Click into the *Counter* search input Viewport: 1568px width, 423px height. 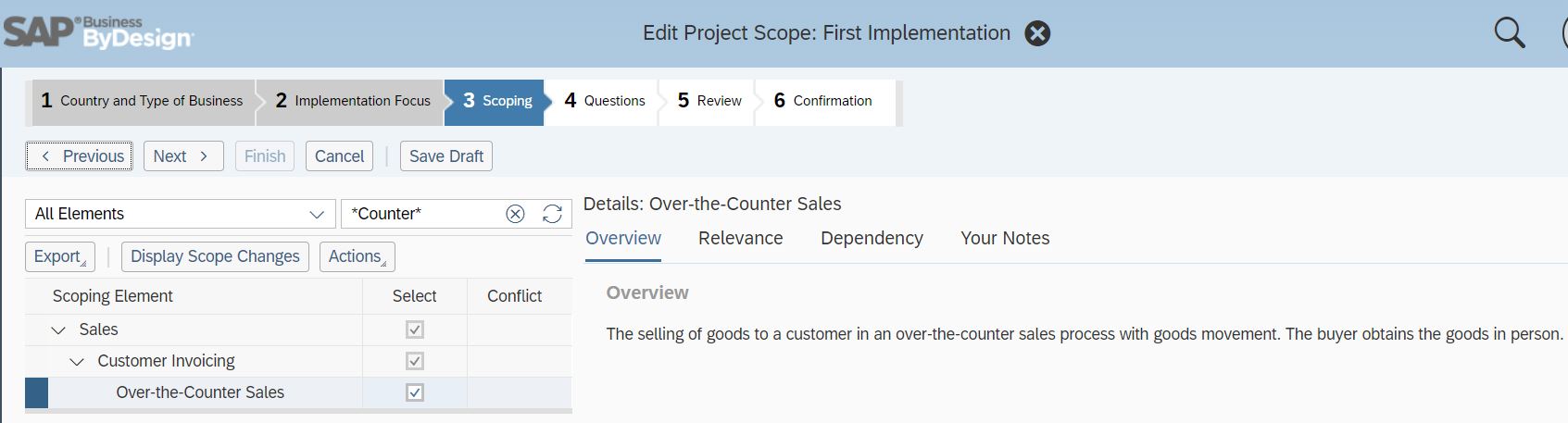421,214
